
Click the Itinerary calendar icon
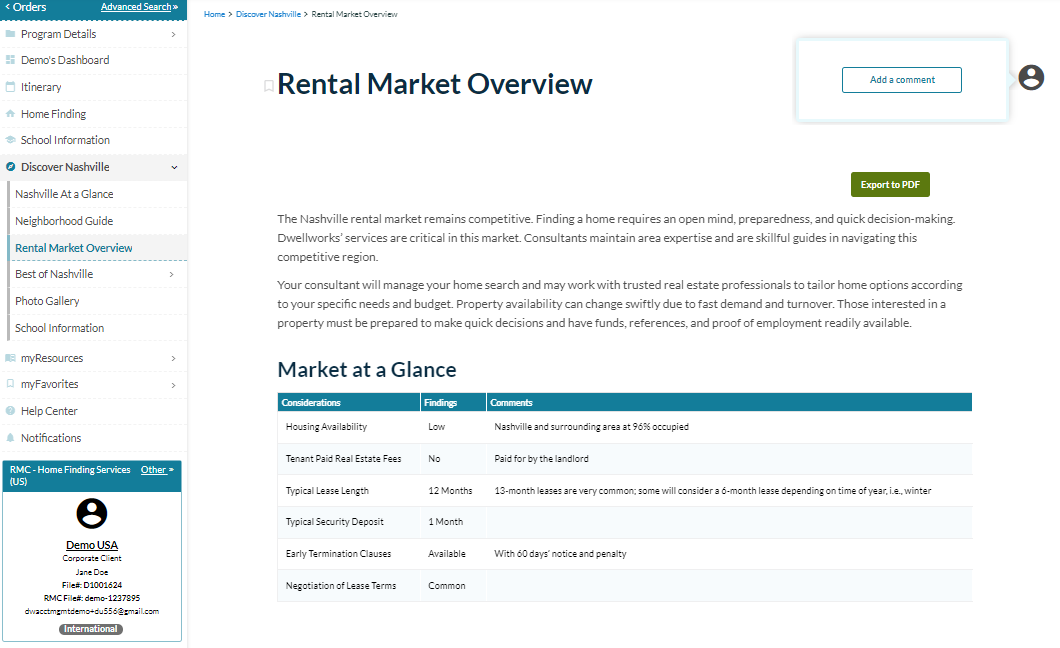[x=10, y=87]
